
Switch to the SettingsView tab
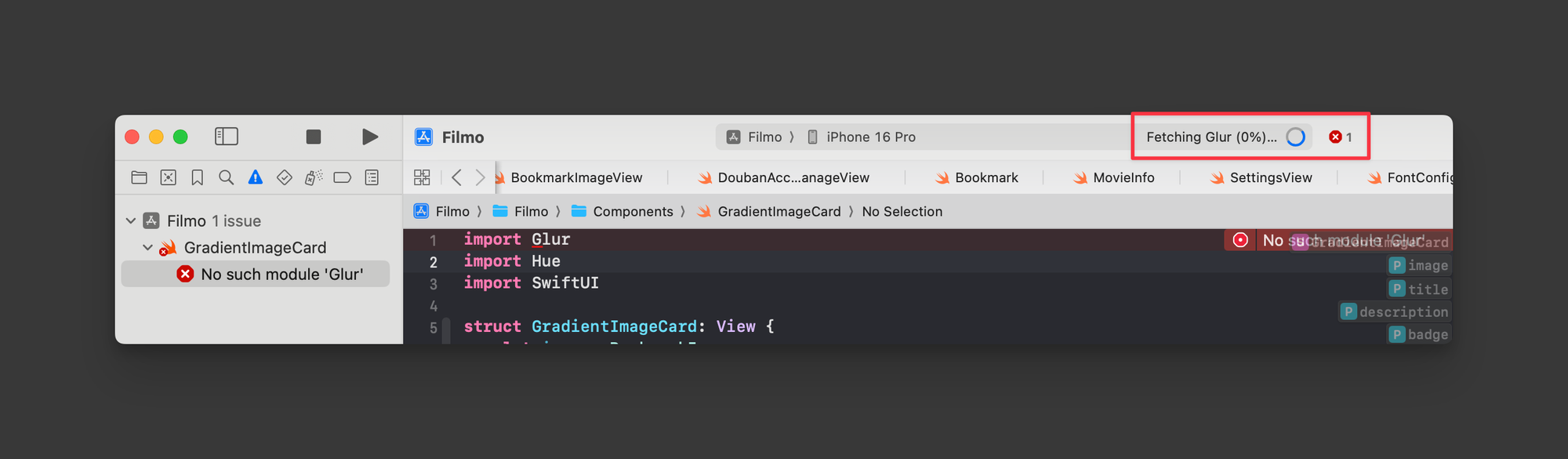tap(1270, 178)
